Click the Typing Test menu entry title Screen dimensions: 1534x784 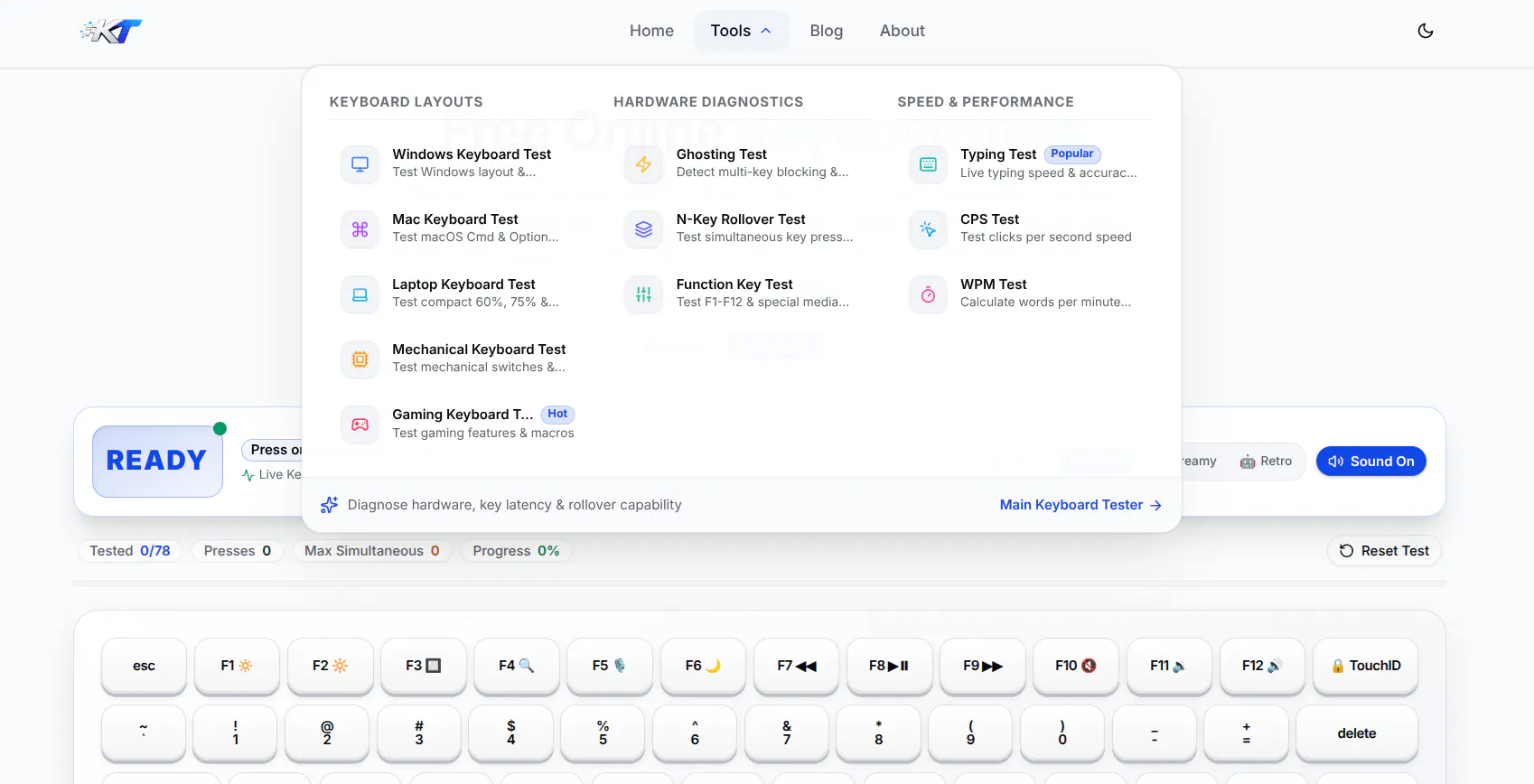click(x=998, y=154)
